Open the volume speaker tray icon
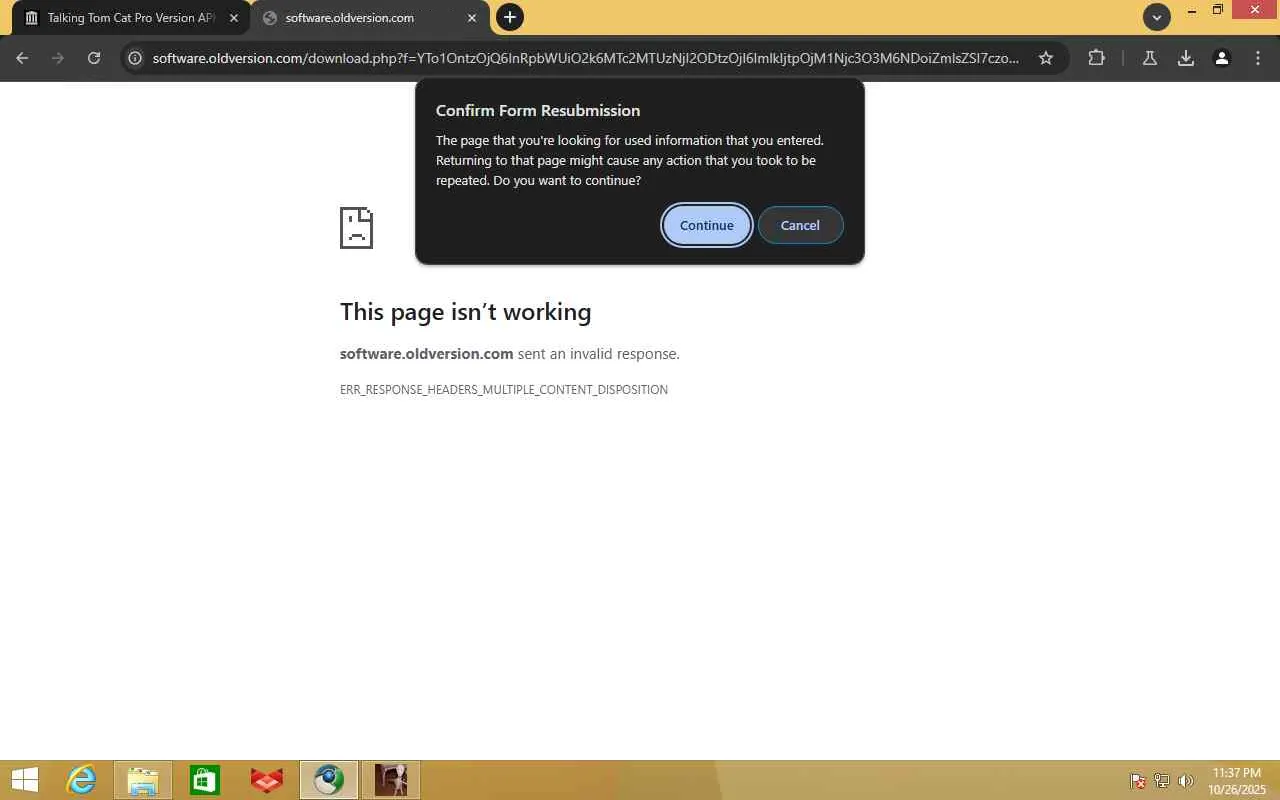1280x800 pixels. pyautogui.click(x=1186, y=781)
